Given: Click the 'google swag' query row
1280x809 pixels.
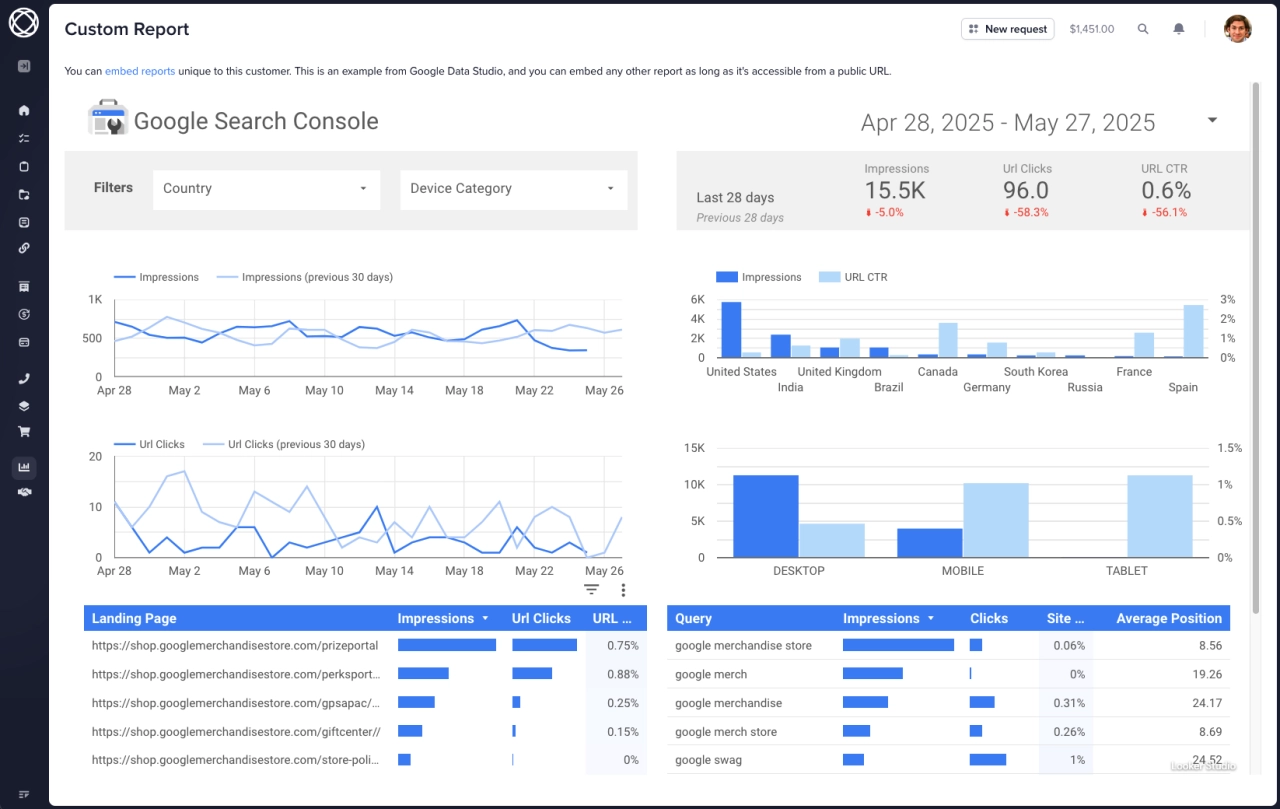Looking at the screenshot, I should coord(948,760).
